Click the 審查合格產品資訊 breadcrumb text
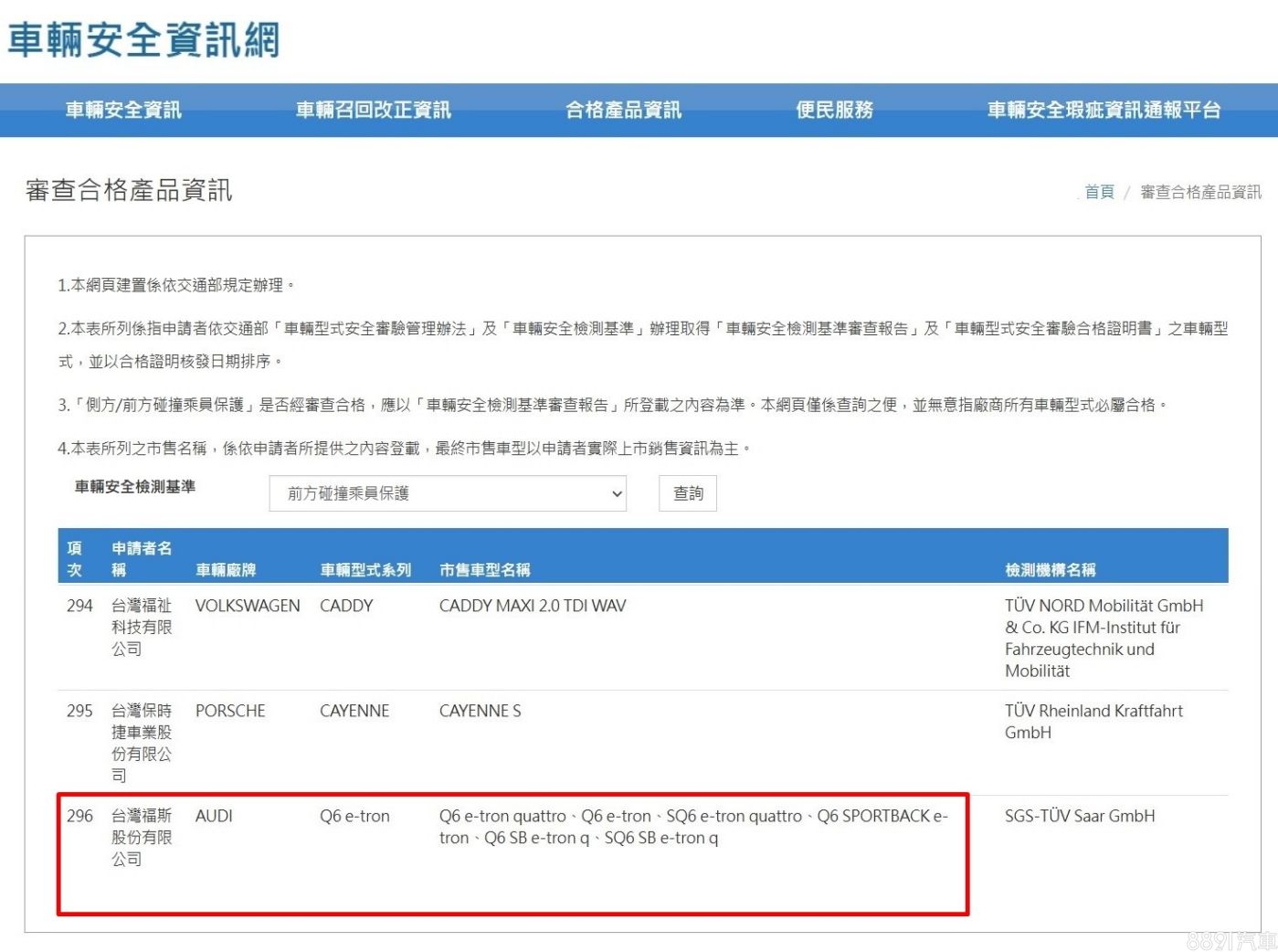The width and height of the screenshot is (1278, 952). (x=1200, y=192)
